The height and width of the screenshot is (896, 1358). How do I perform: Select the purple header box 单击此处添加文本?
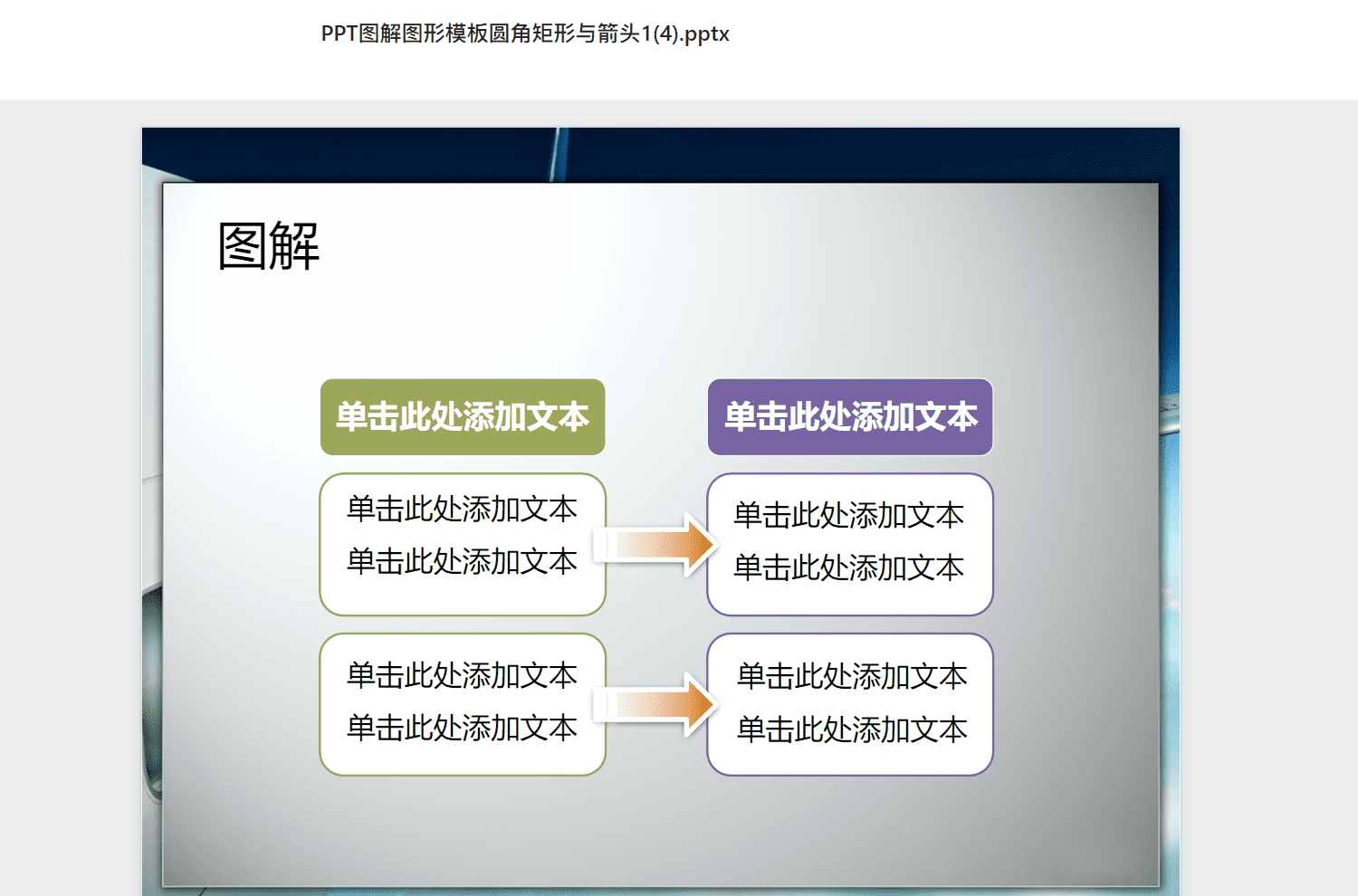(850, 417)
